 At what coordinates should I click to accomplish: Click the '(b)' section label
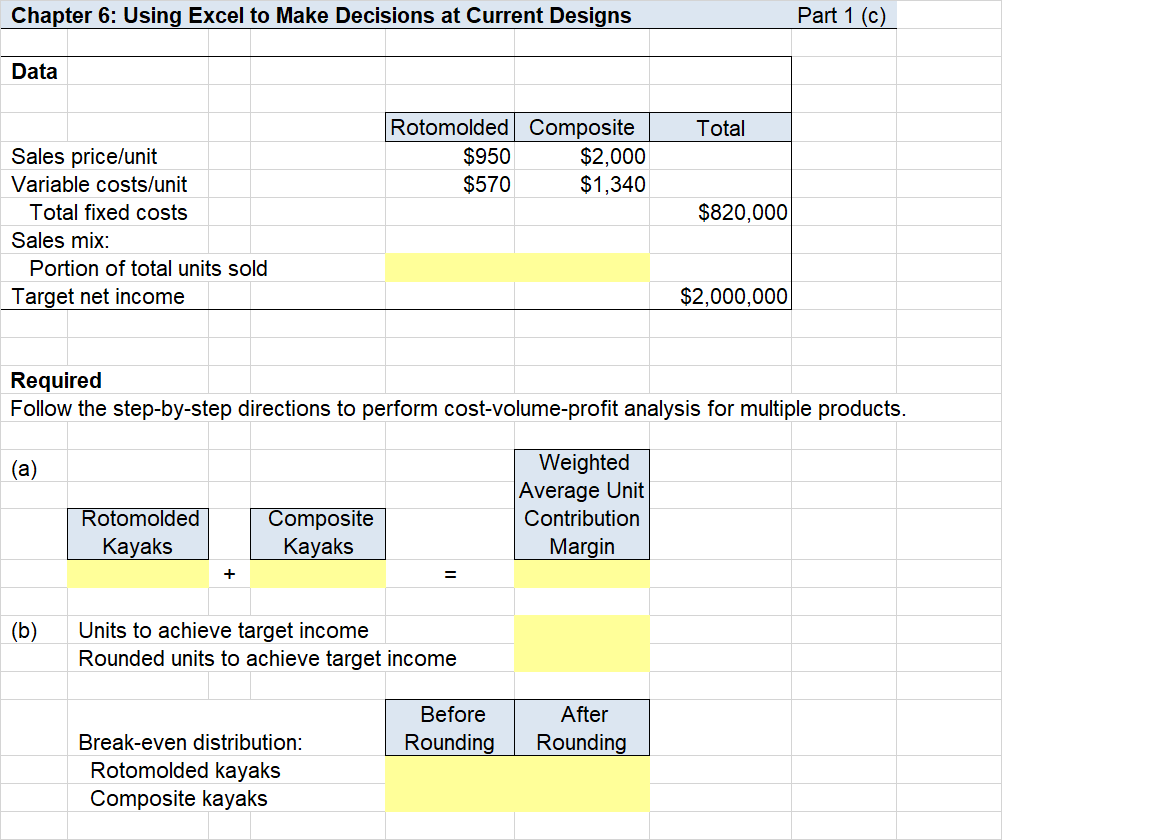point(24,631)
